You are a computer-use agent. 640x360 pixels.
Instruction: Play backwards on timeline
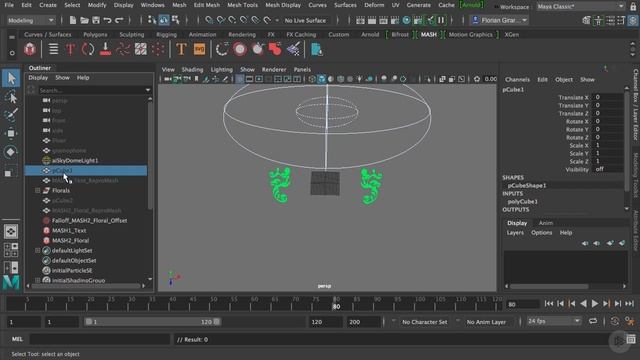point(583,303)
